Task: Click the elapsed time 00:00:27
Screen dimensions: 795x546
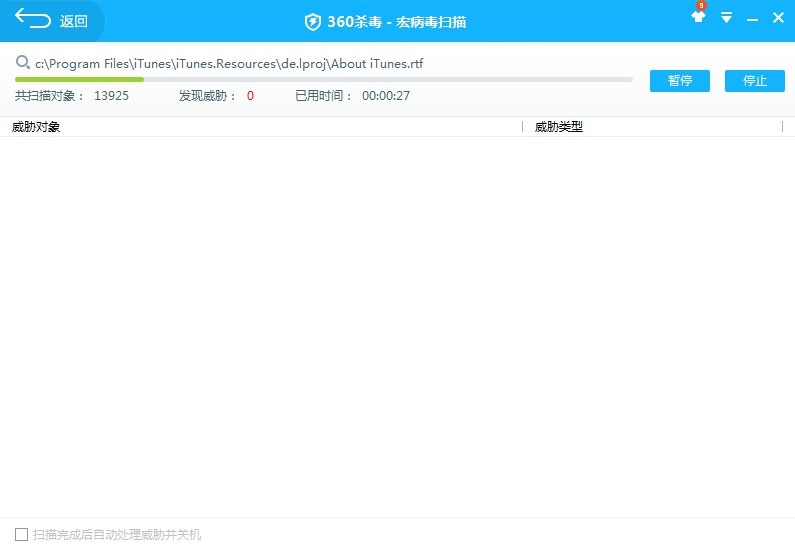Action: (x=386, y=96)
